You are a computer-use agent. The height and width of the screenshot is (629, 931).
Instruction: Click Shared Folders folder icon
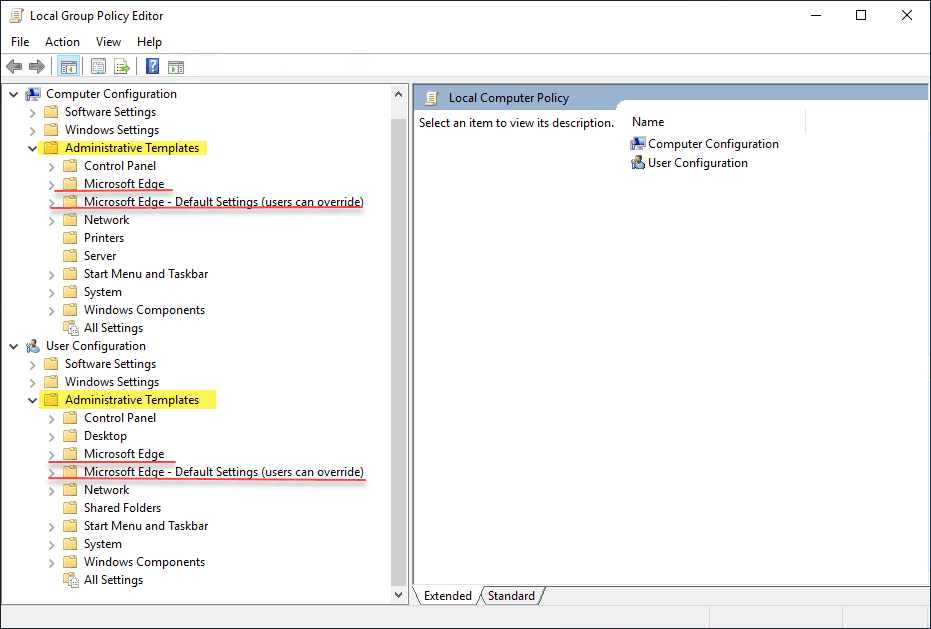[70, 508]
